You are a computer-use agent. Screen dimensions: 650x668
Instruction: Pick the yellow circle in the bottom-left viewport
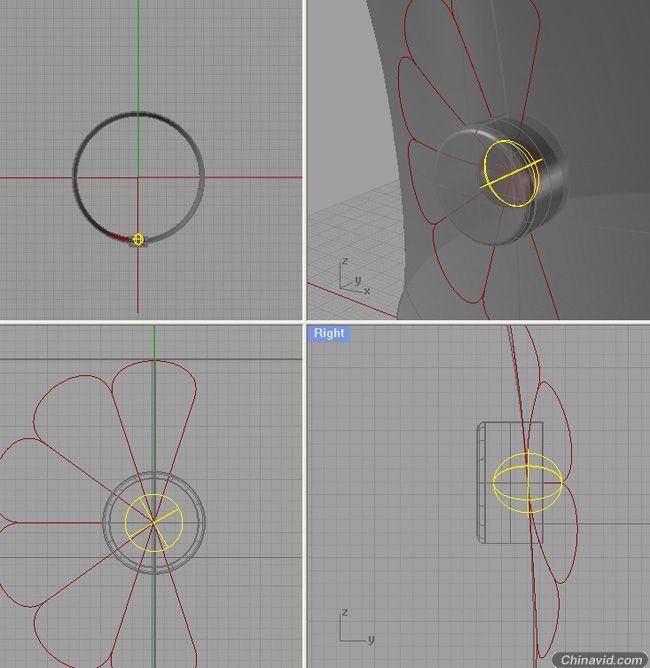pos(154,523)
